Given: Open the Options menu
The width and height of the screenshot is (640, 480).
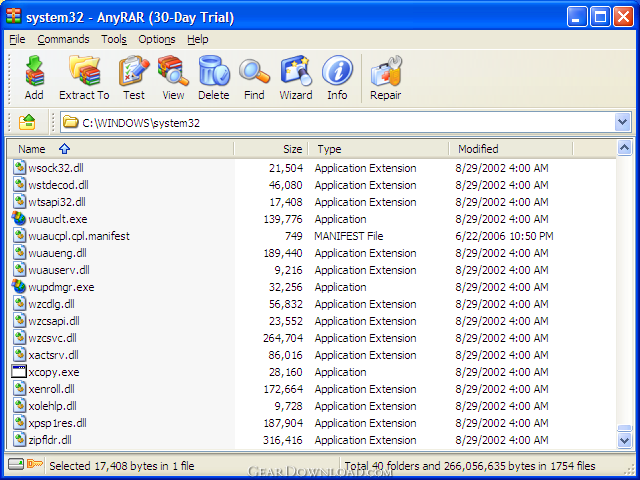Looking at the screenshot, I should pos(157,39).
